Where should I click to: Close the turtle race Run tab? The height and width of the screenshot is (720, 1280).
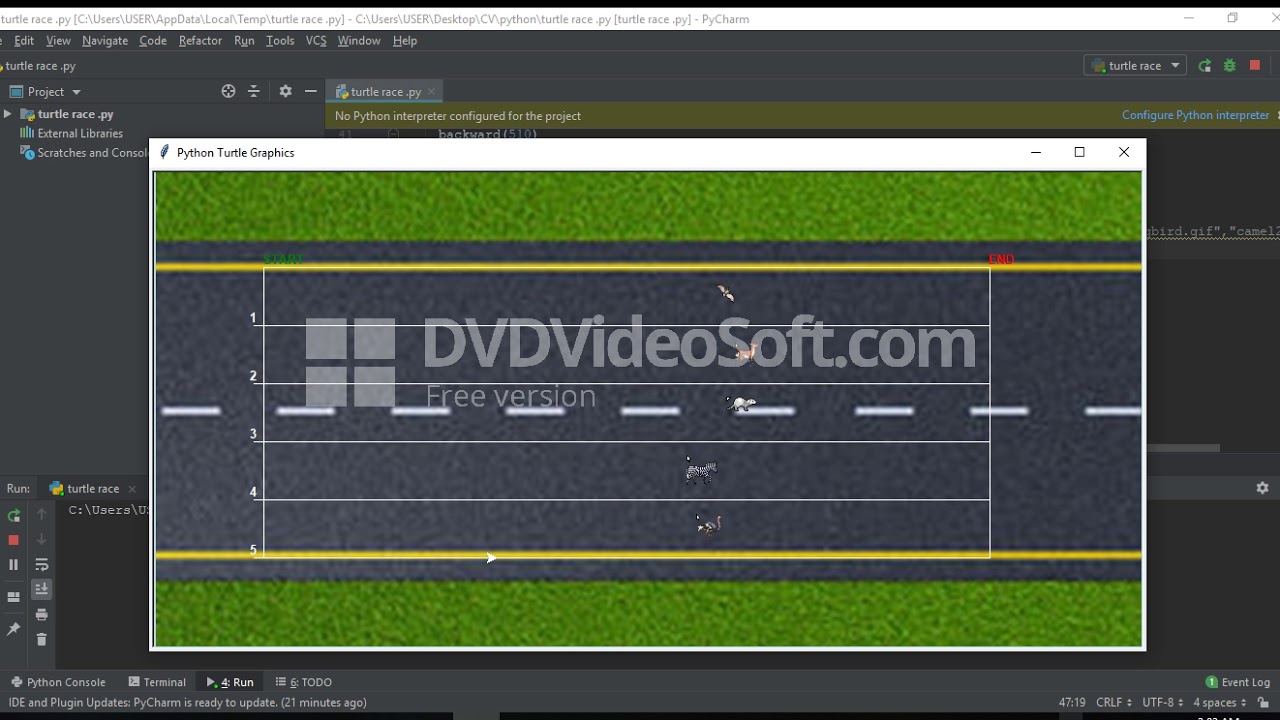pos(132,489)
